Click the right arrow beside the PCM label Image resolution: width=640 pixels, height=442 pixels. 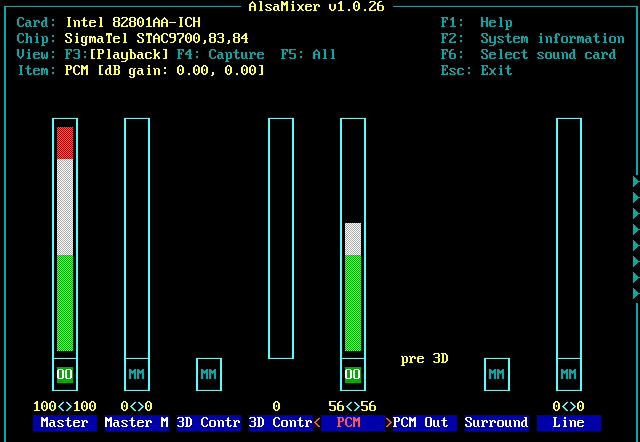pyautogui.click(x=389, y=422)
